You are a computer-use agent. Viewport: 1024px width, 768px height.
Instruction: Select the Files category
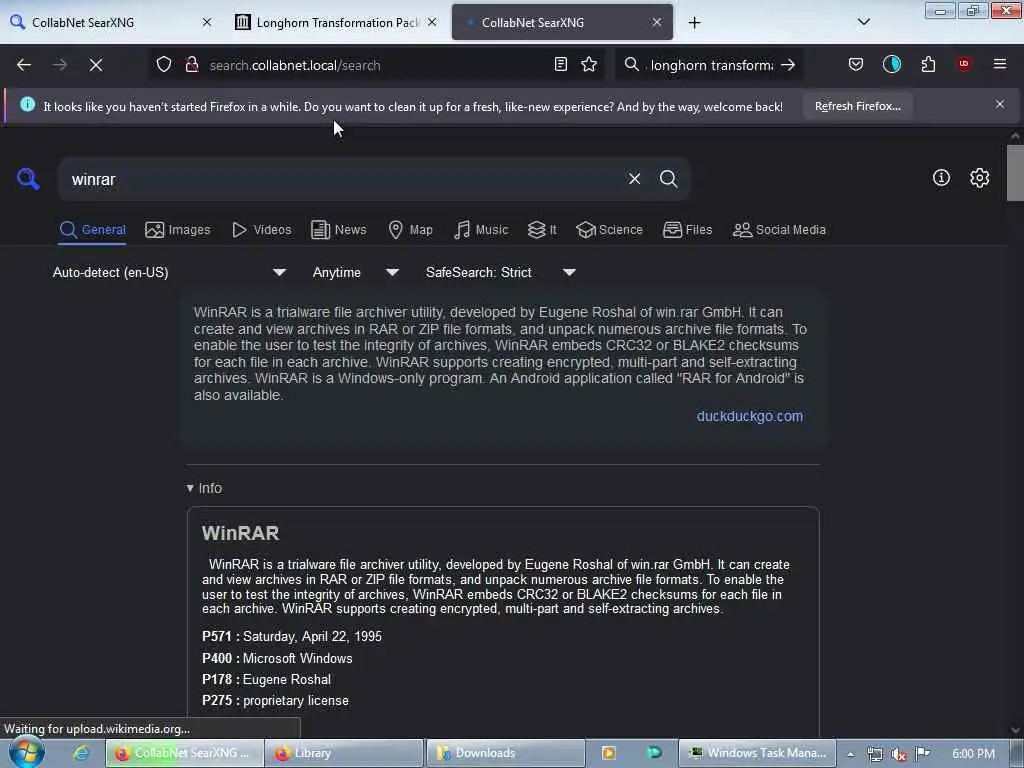688,230
